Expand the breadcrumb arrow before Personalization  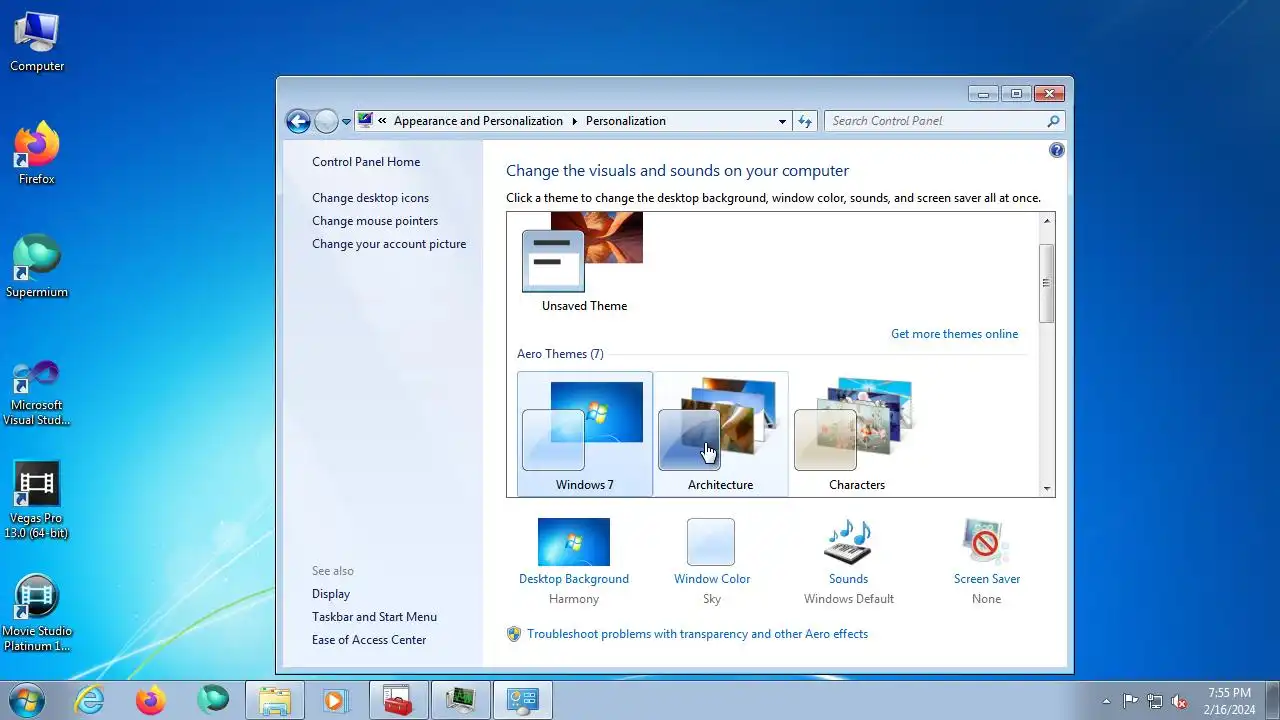575,121
